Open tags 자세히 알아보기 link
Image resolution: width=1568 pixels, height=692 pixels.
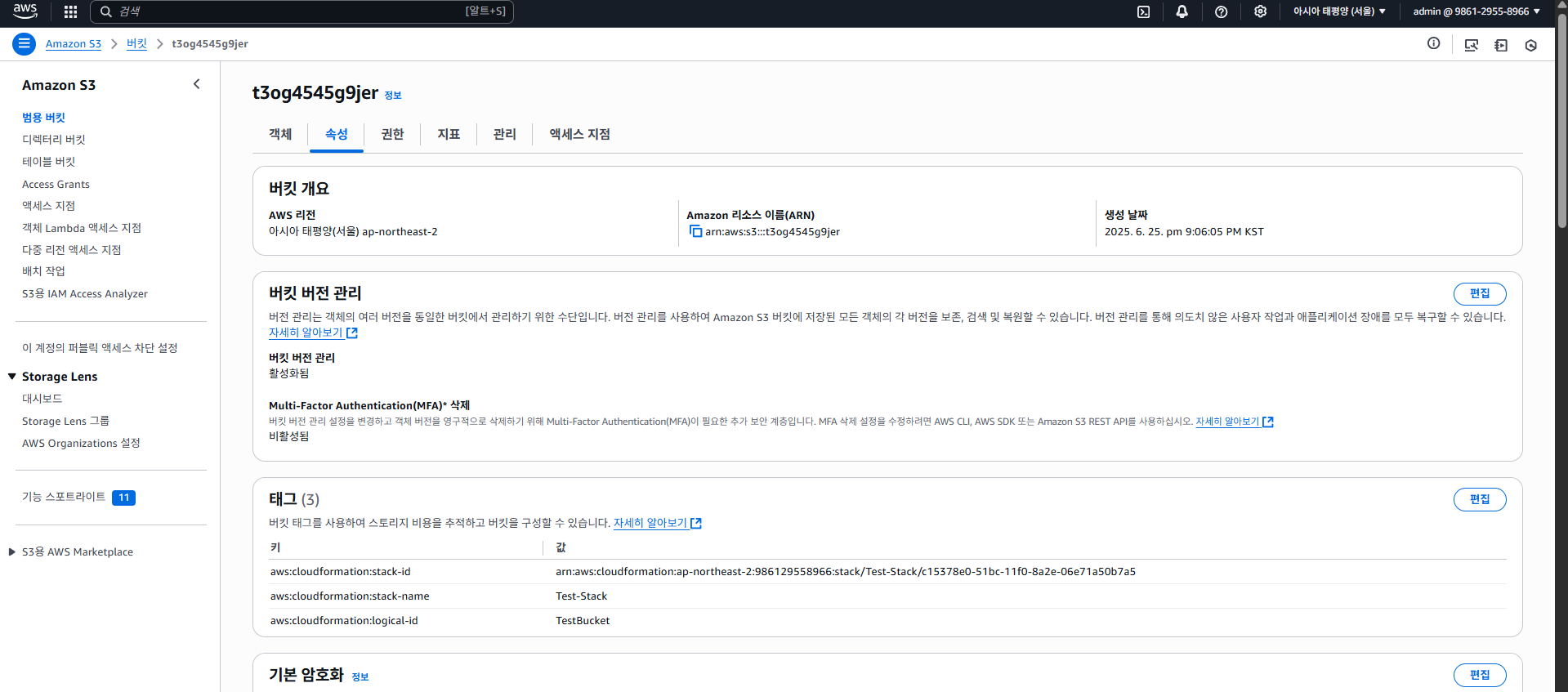pos(657,523)
